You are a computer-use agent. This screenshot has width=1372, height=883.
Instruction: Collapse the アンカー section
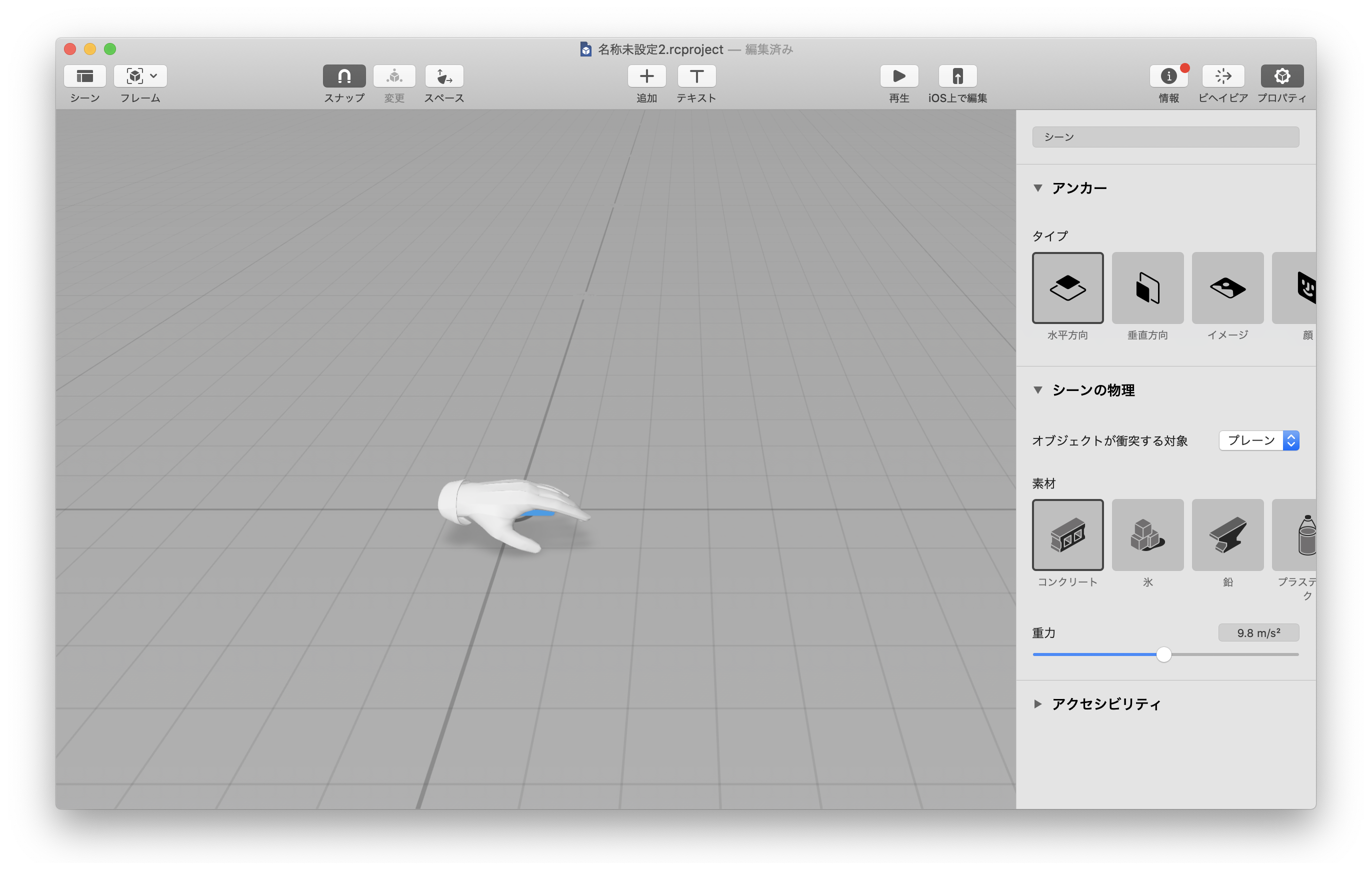tap(1037, 188)
